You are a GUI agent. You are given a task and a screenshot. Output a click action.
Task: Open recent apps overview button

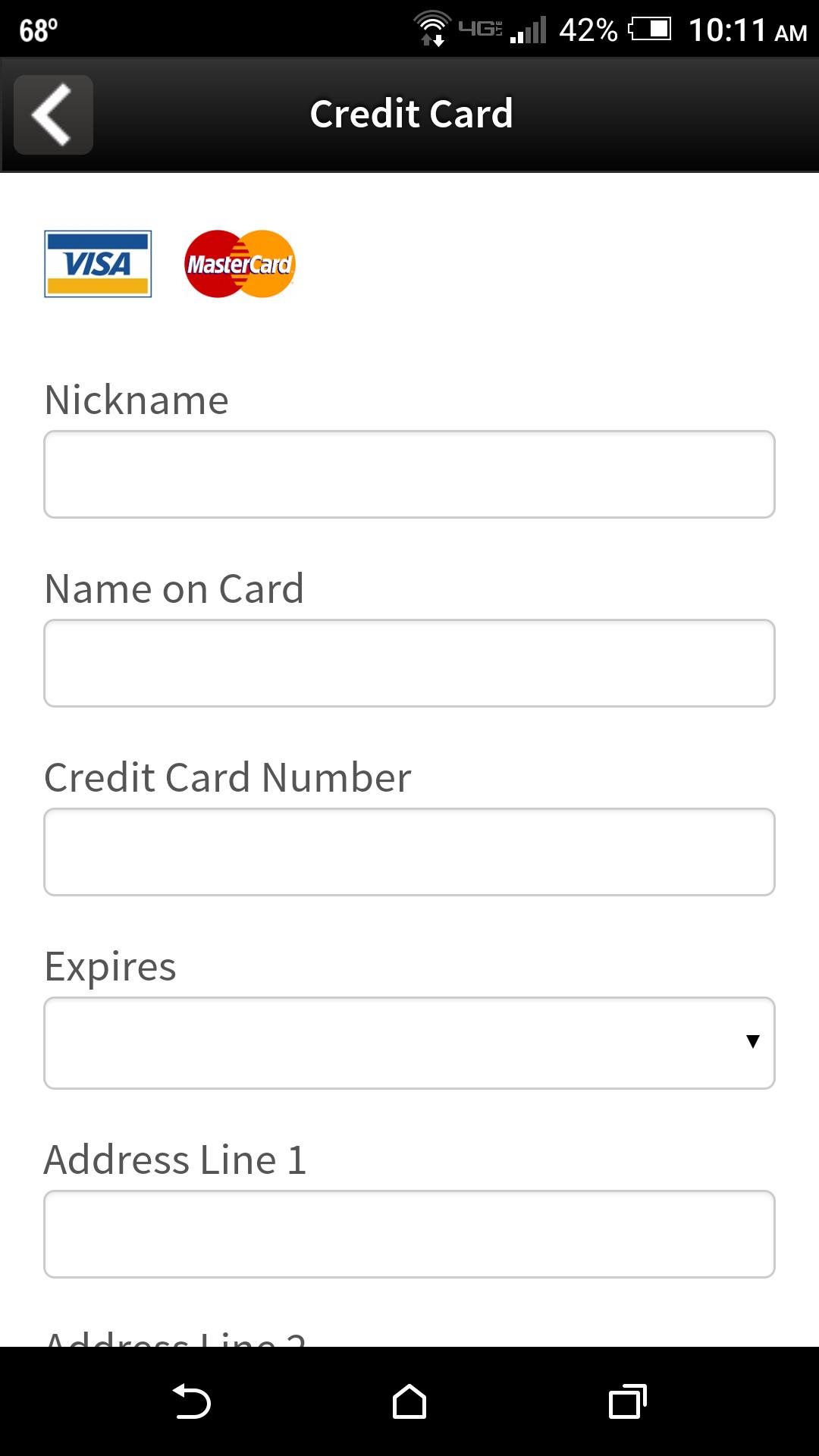[628, 1401]
